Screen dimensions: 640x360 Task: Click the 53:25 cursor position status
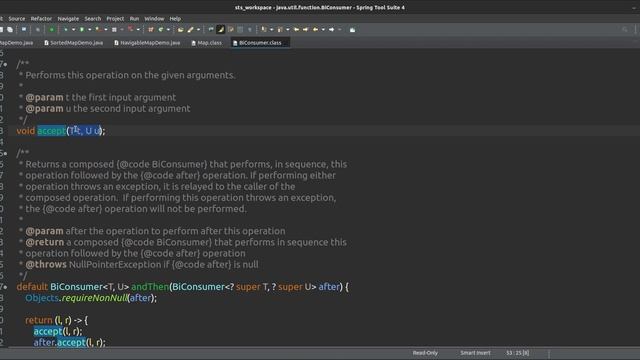[518, 353]
